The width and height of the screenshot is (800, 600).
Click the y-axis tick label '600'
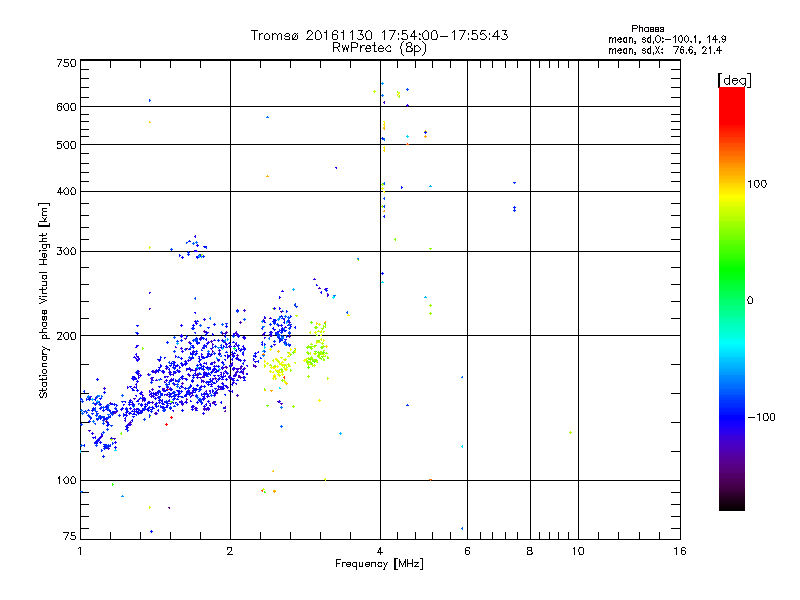pos(66,107)
